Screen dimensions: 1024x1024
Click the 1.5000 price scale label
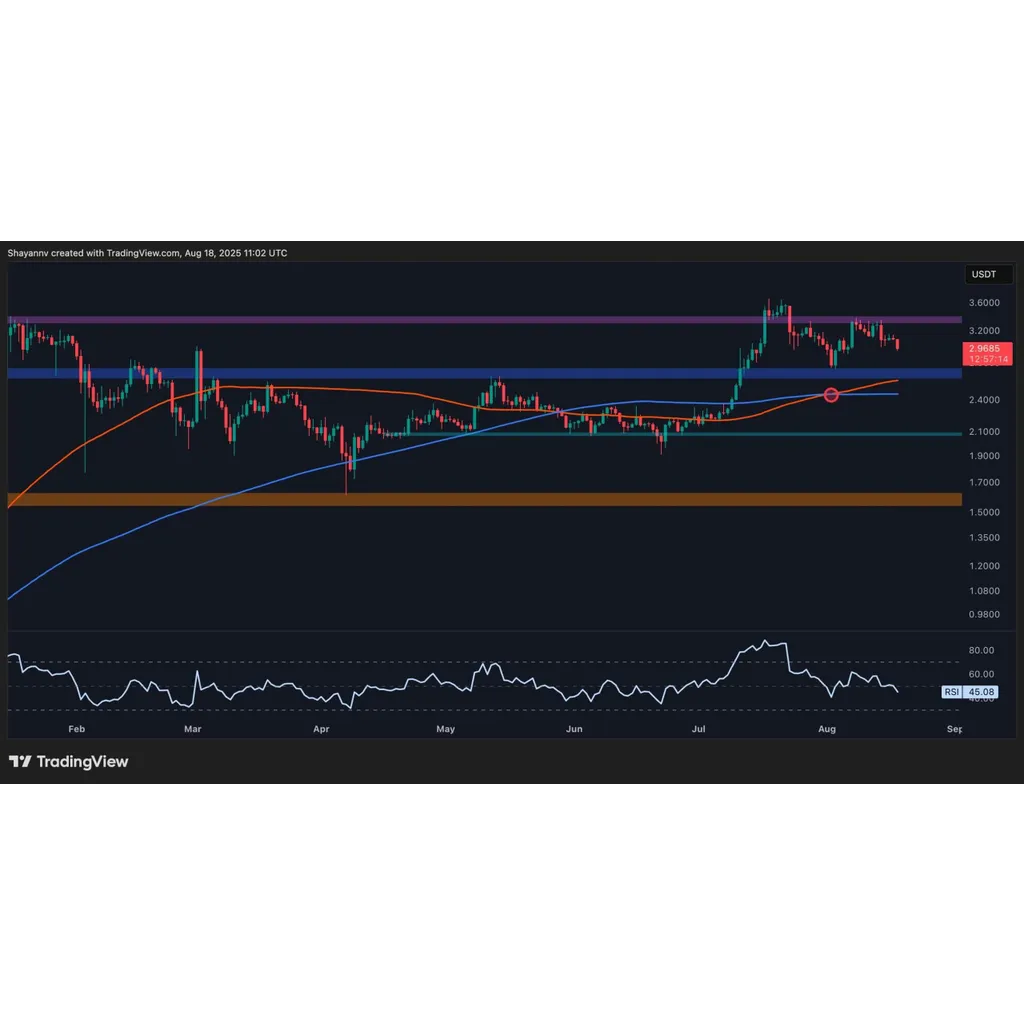[x=984, y=512]
